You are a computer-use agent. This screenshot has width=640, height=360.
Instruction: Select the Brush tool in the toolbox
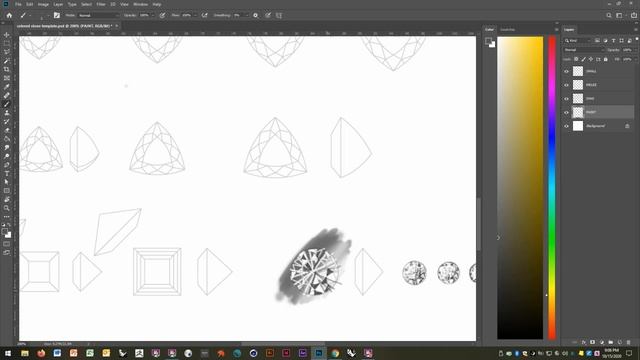pos(7,104)
